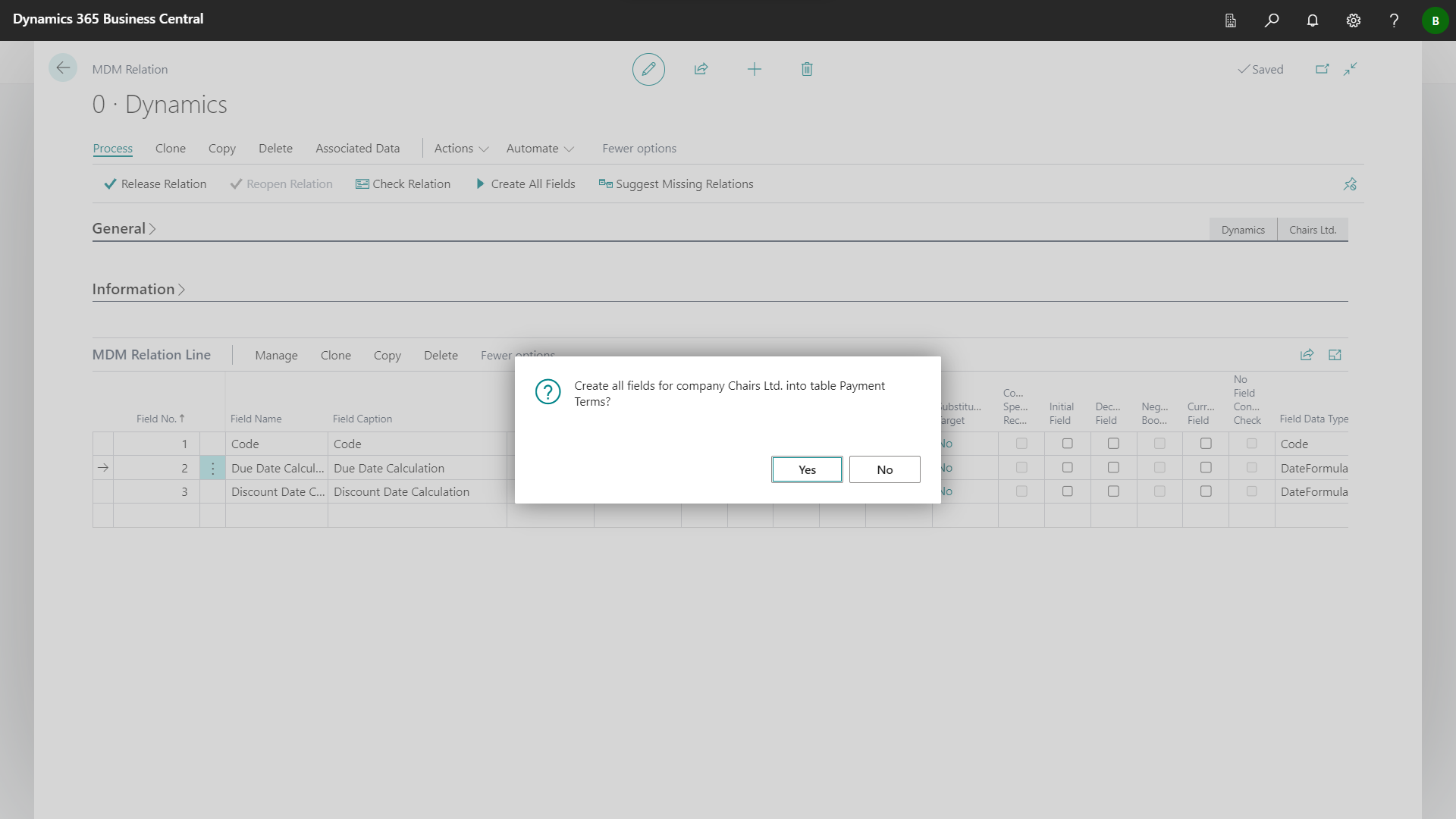Open Clone in Relation Line toolbar
This screenshot has width=1456, height=819.
(336, 356)
